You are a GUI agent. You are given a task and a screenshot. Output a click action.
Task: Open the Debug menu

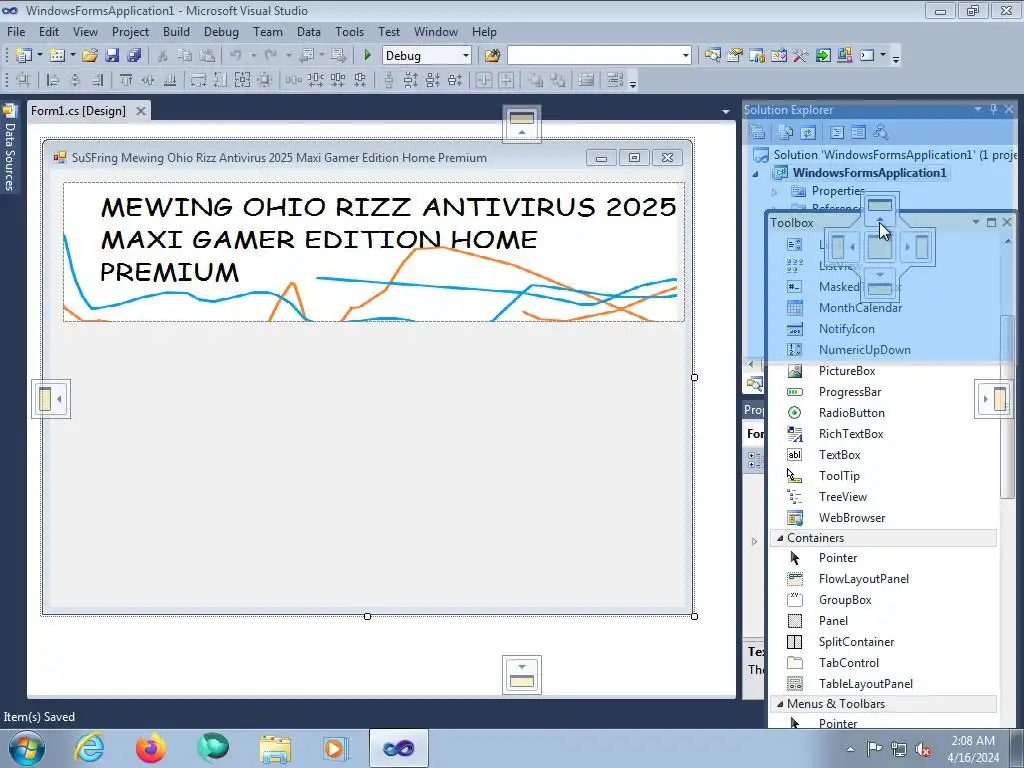[221, 31]
